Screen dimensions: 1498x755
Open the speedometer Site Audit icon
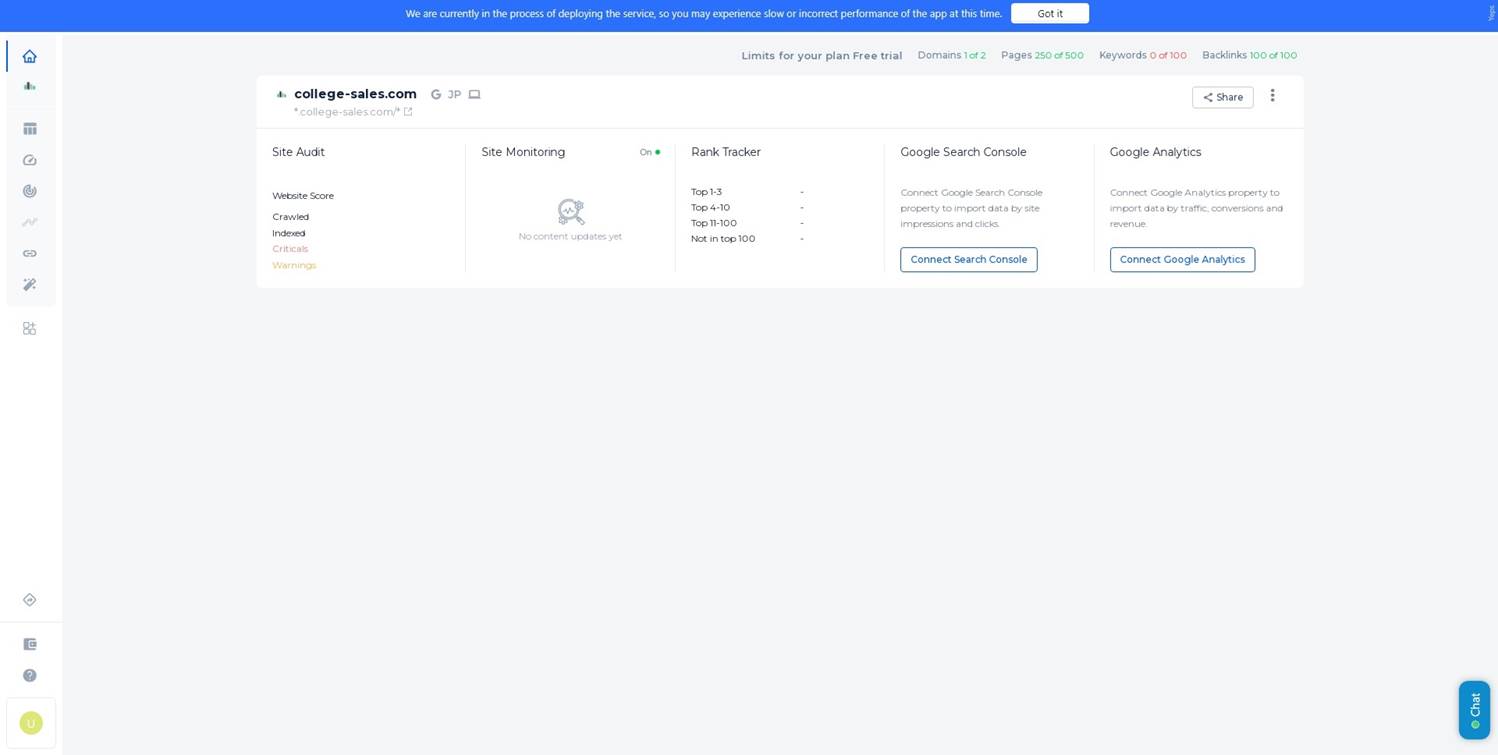tap(30, 160)
